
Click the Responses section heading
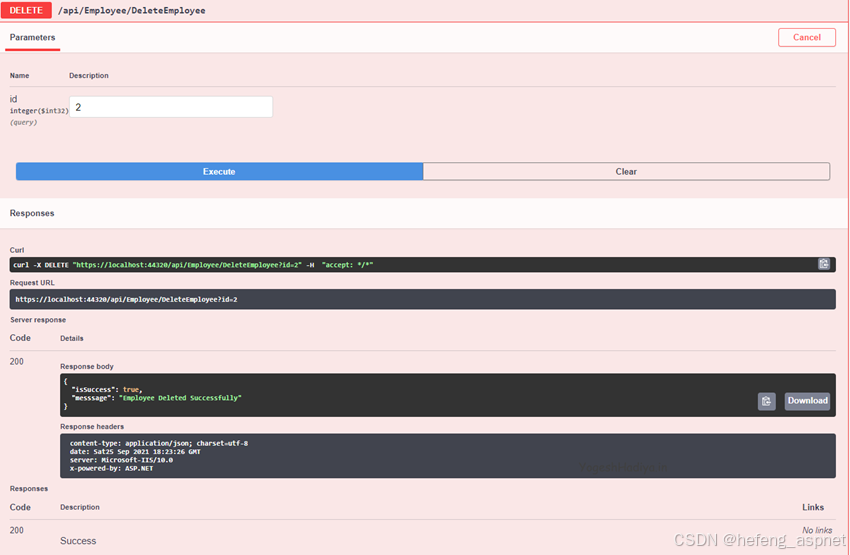click(x=32, y=213)
